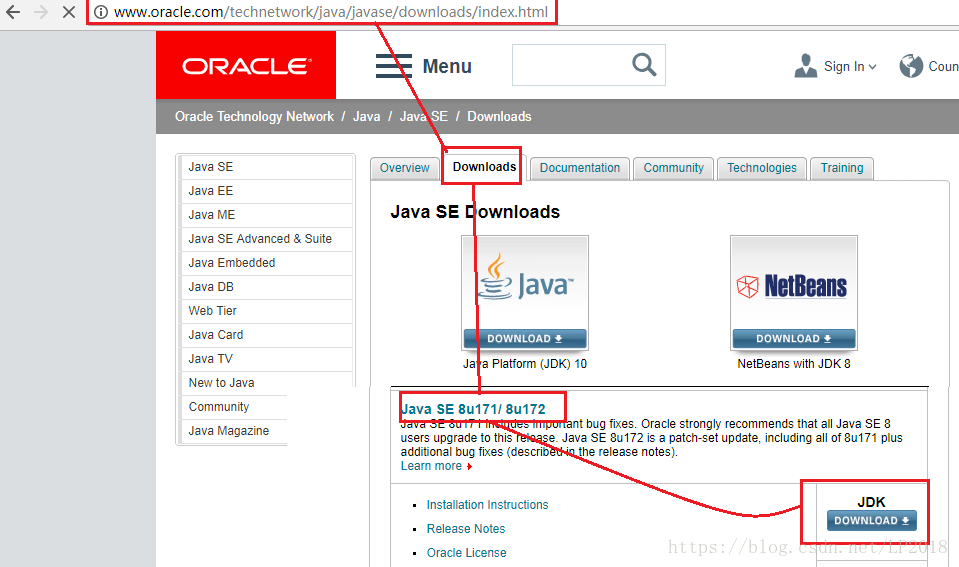
Task: View site info icon in address bar
Action: click(x=101, y=12)
